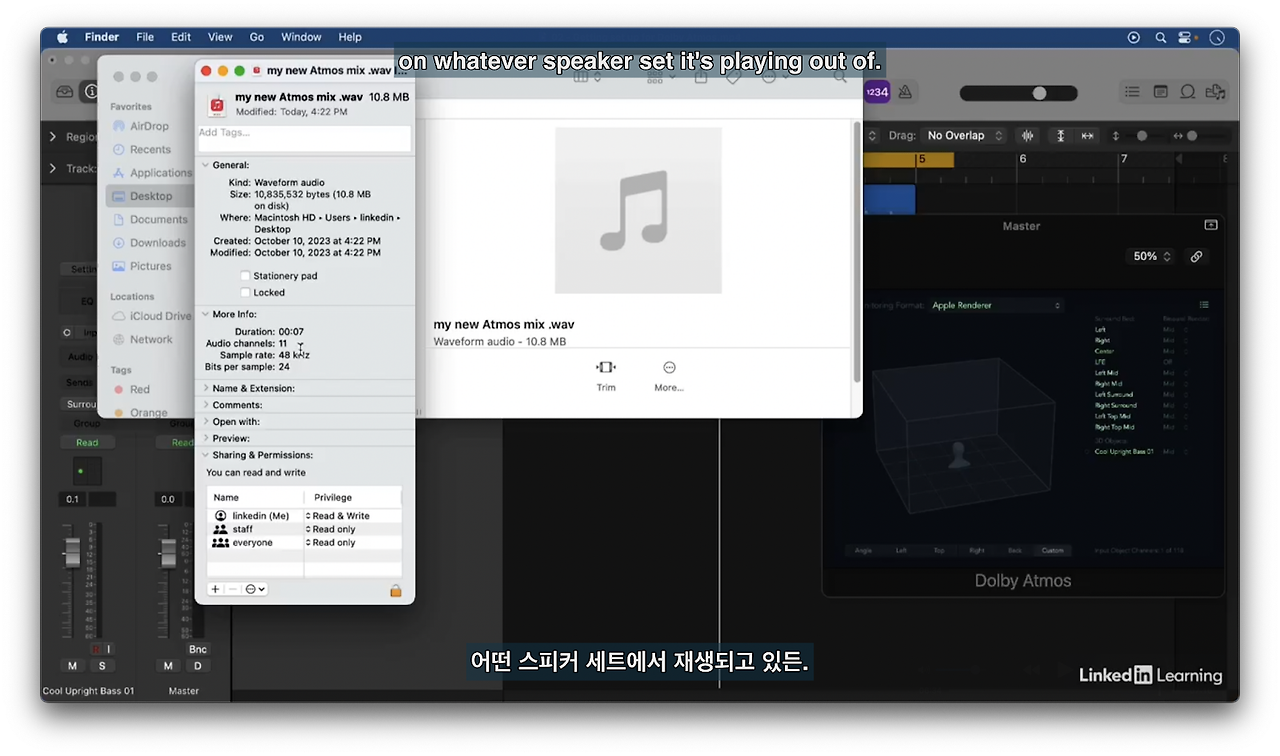Click the Read automation button on bass channel
Viewport: 1280px width, 756px height.
87,442
